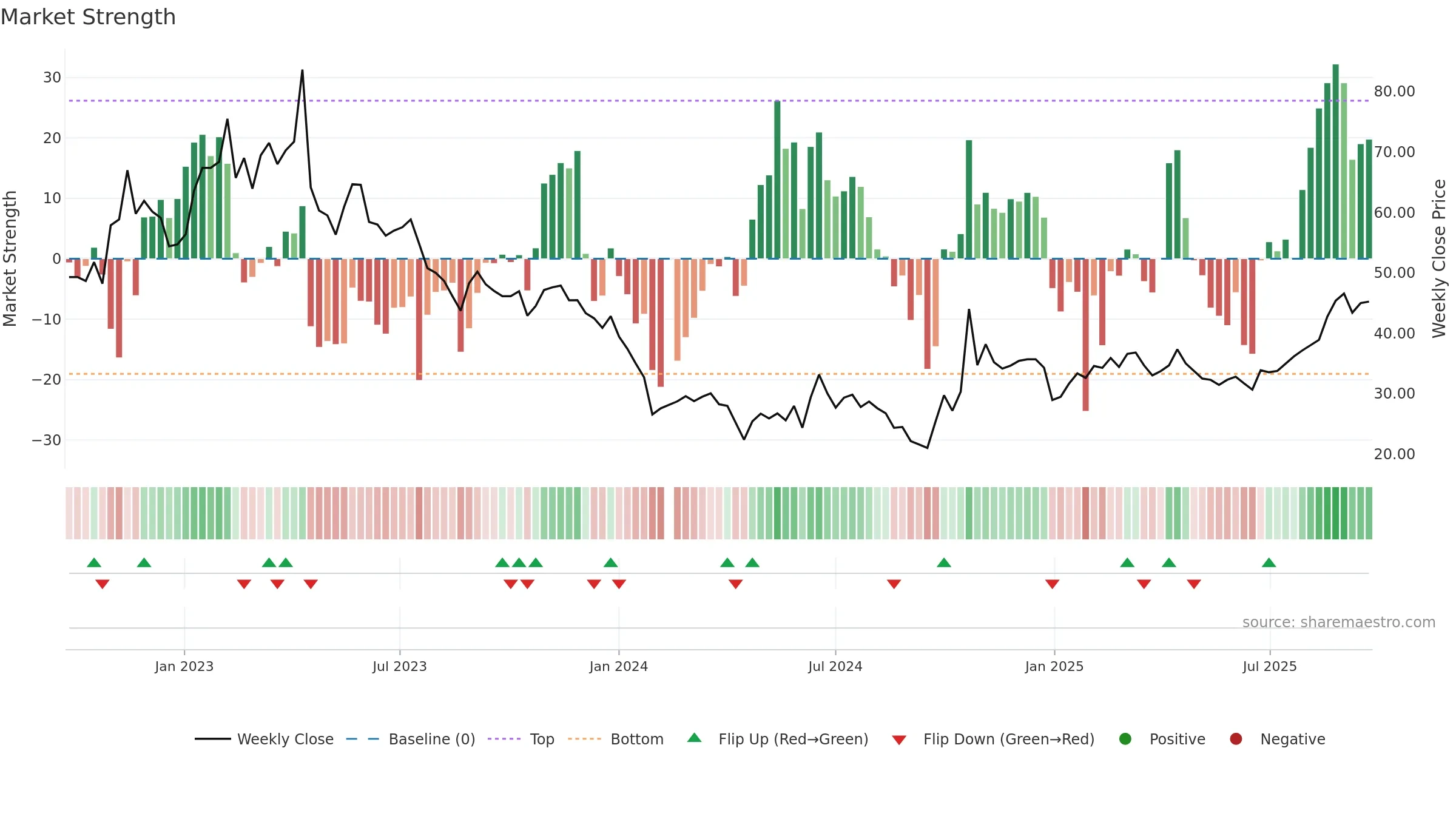Click the green Flip Up marker just before Jan 2024
This screenshot has width=1456, height=819.
point(610,563)
